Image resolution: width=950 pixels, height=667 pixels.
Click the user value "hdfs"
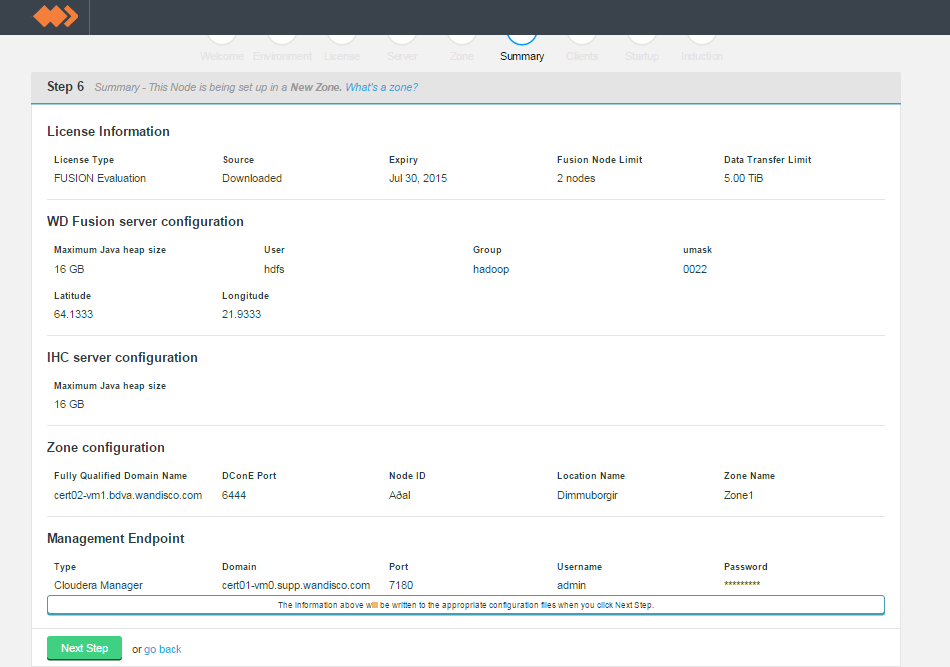(x=274, y=269)
